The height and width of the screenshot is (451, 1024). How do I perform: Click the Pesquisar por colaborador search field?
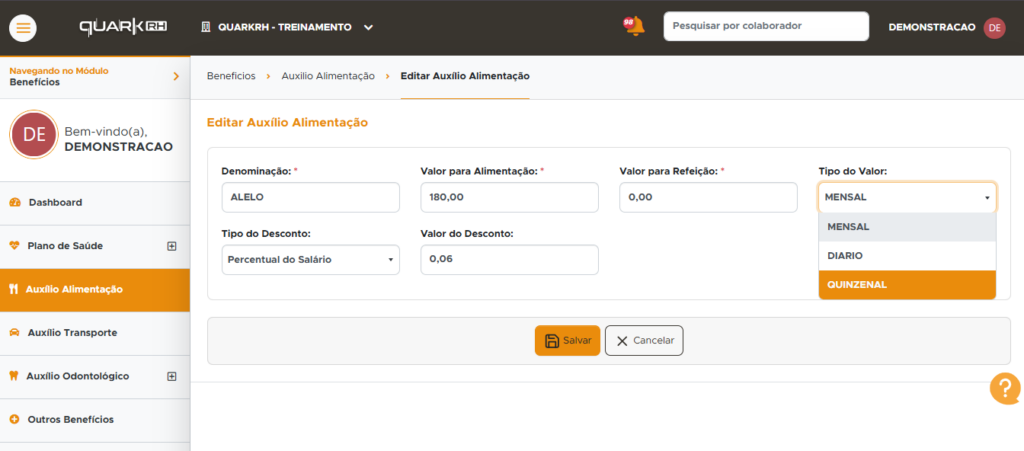click(766, 26)
